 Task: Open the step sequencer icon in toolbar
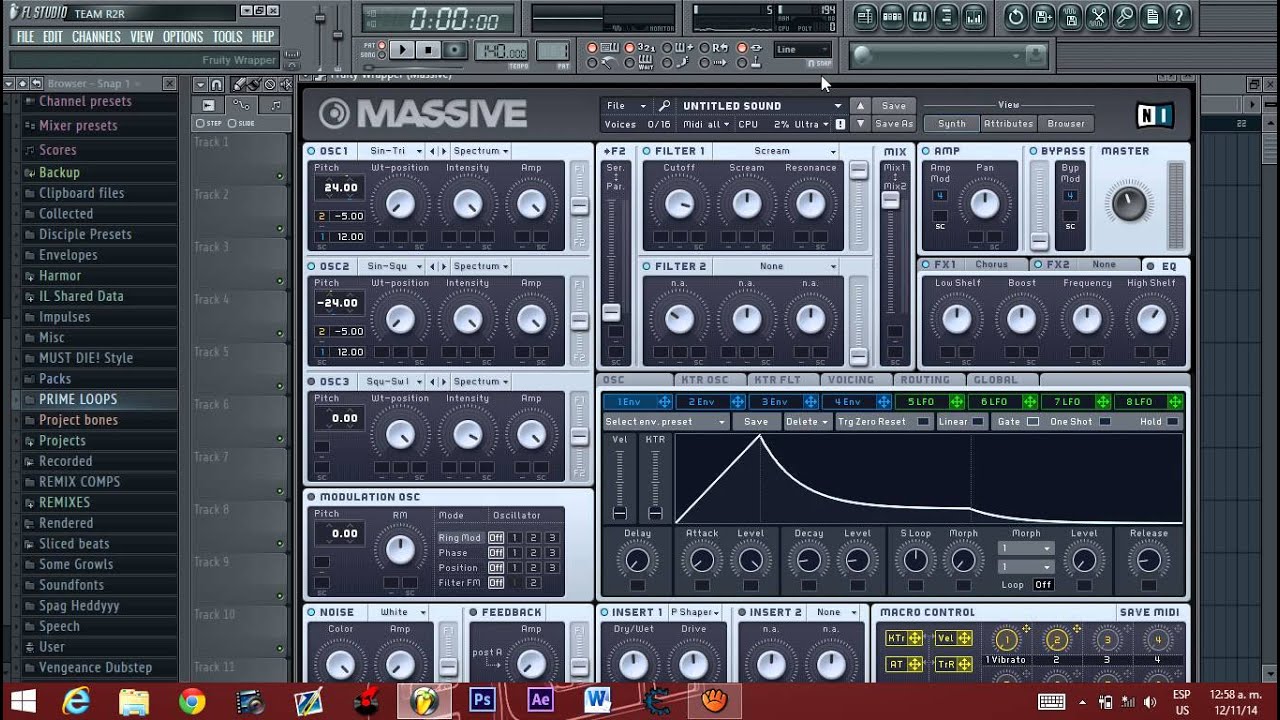(x=893, y=16)
